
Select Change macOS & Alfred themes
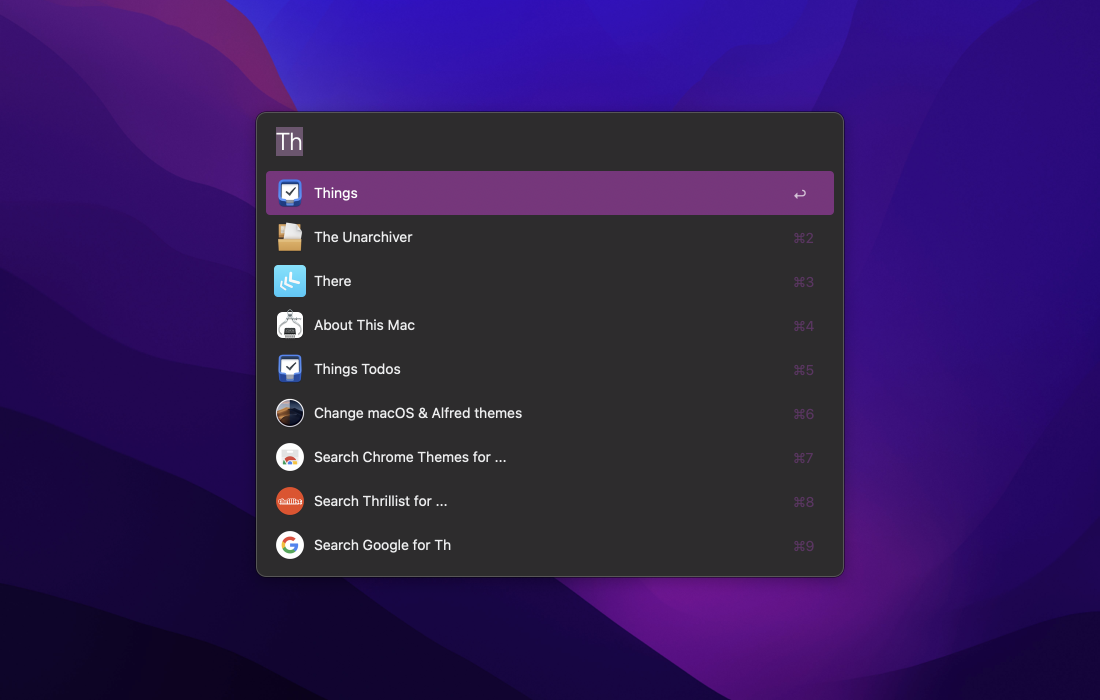click(550, 413)
